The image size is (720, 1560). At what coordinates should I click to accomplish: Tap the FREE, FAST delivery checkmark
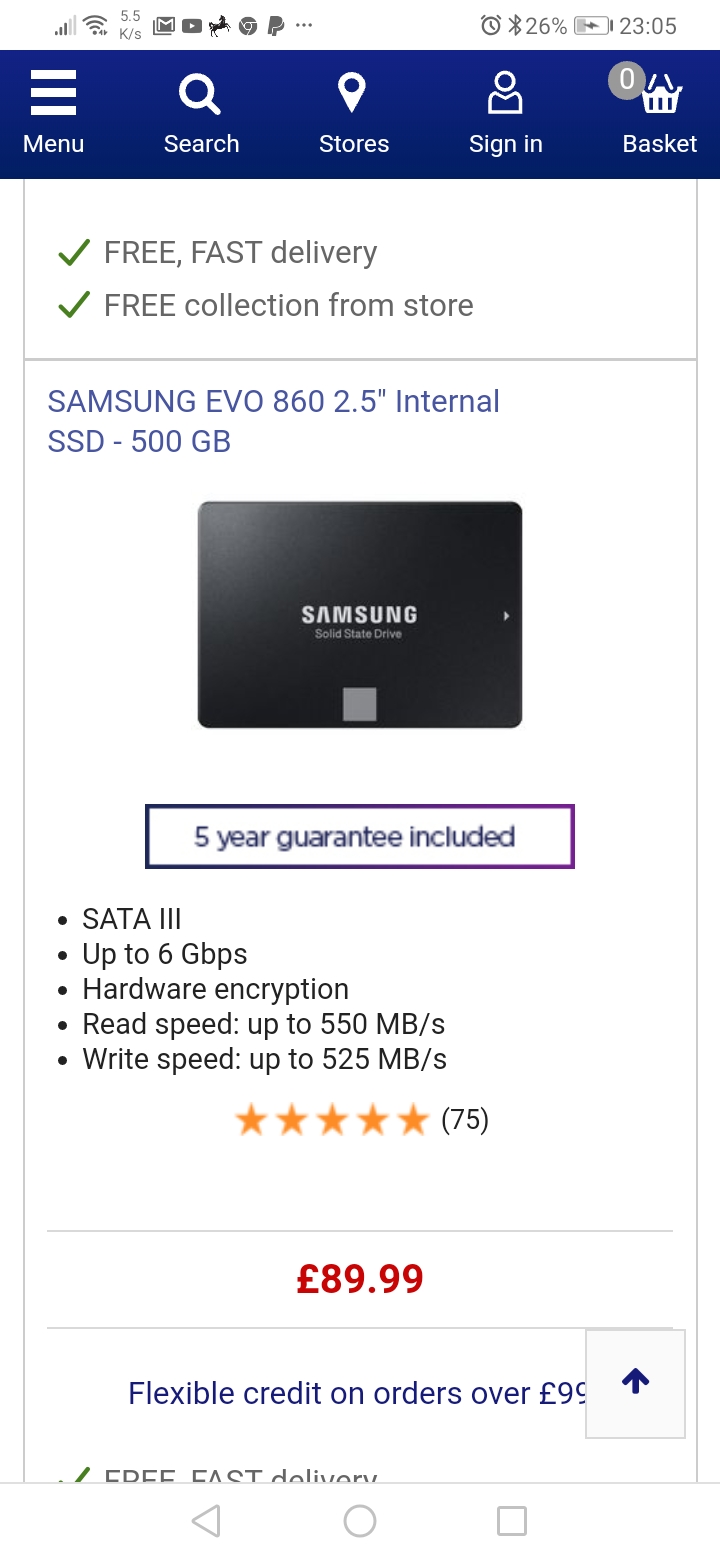(75, 253)
